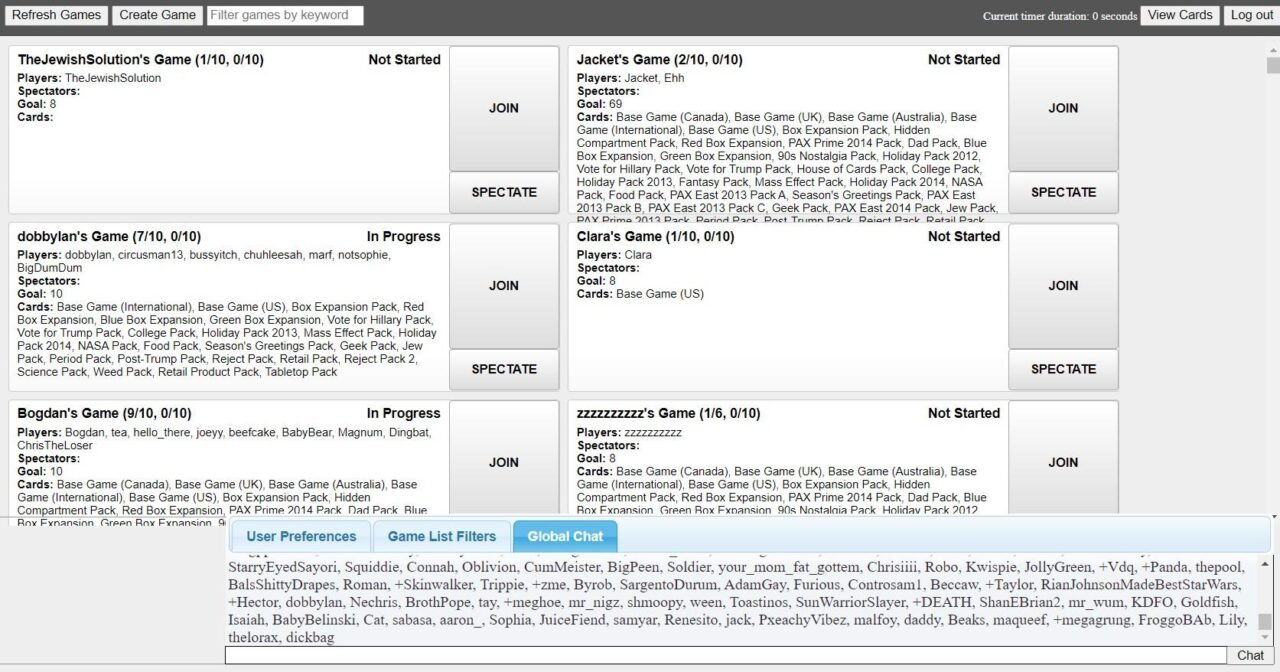Join Clara's Game
This screenshot has width=1280, height=672.
click(x=1063, y=285)
